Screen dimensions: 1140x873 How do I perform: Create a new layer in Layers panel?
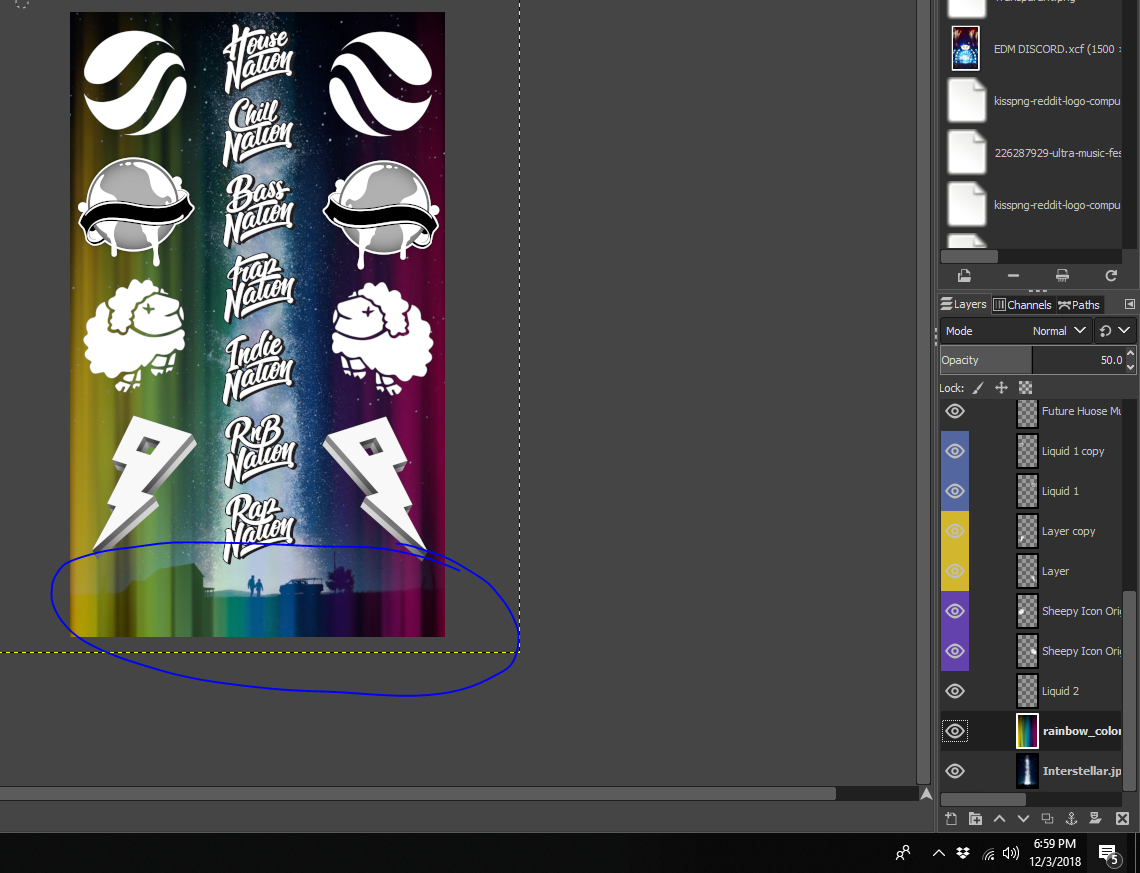pos(951,819)
